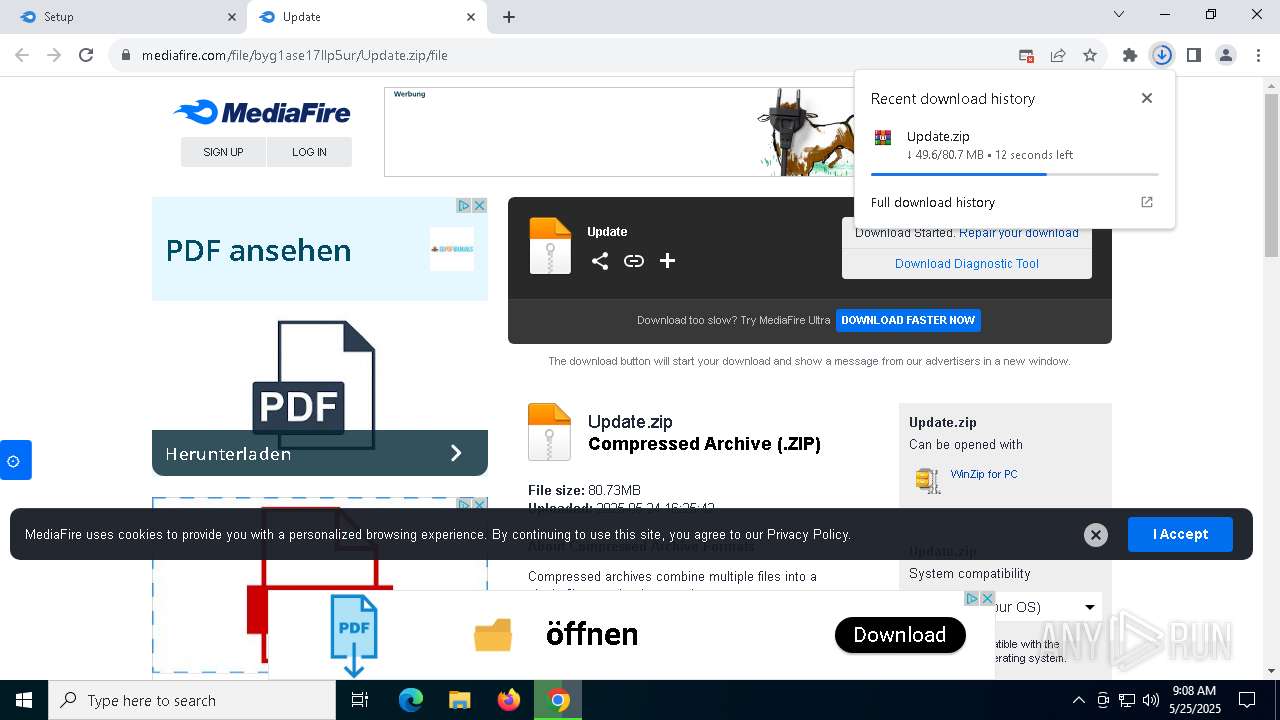Click the Update.zip download progress bar

(x=1014, y=174)
